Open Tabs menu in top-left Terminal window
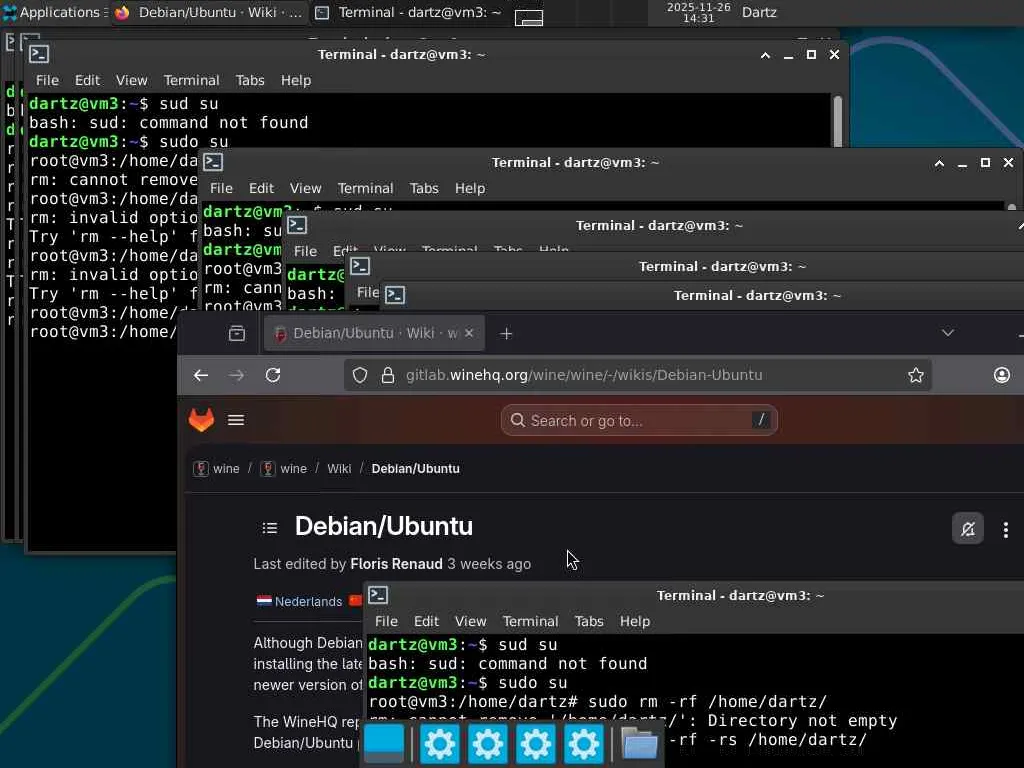1024x768 pixels. coord(250,80)
